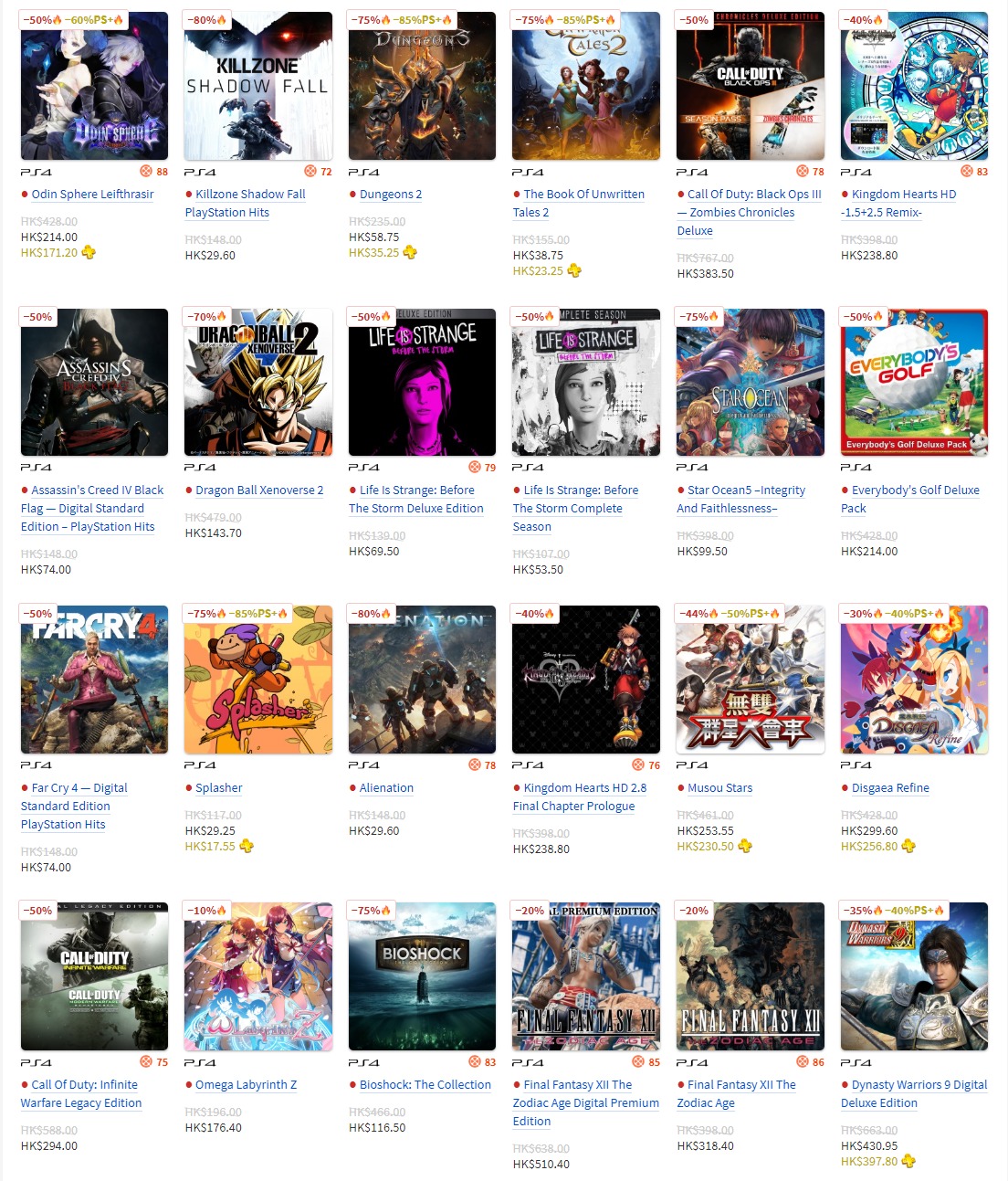Click the Far Cry 4 cover thumbnail
The image size is (1008, 1181).
click(95, 680)
